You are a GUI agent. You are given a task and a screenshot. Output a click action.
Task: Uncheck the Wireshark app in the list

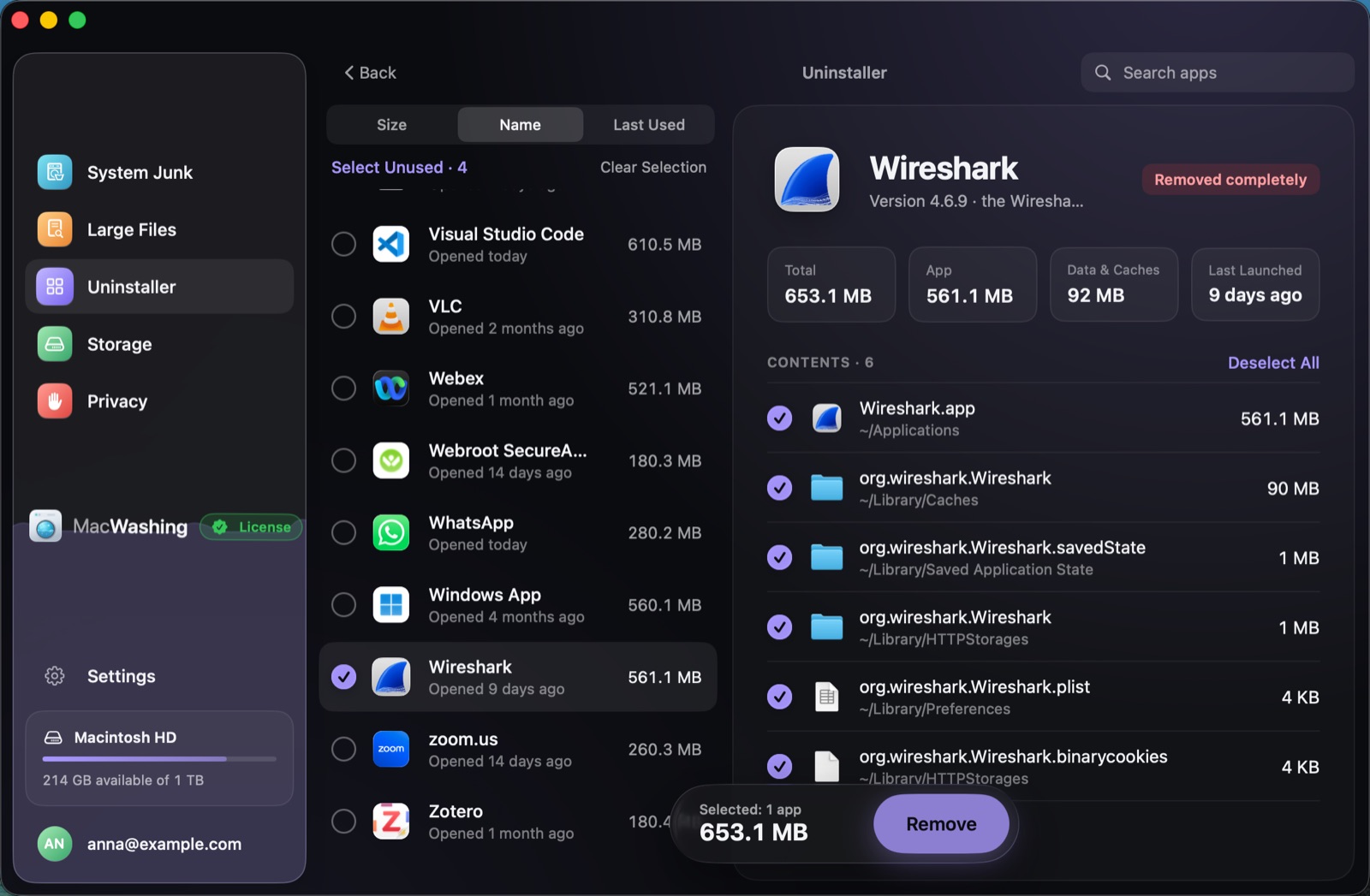point(343,677)
